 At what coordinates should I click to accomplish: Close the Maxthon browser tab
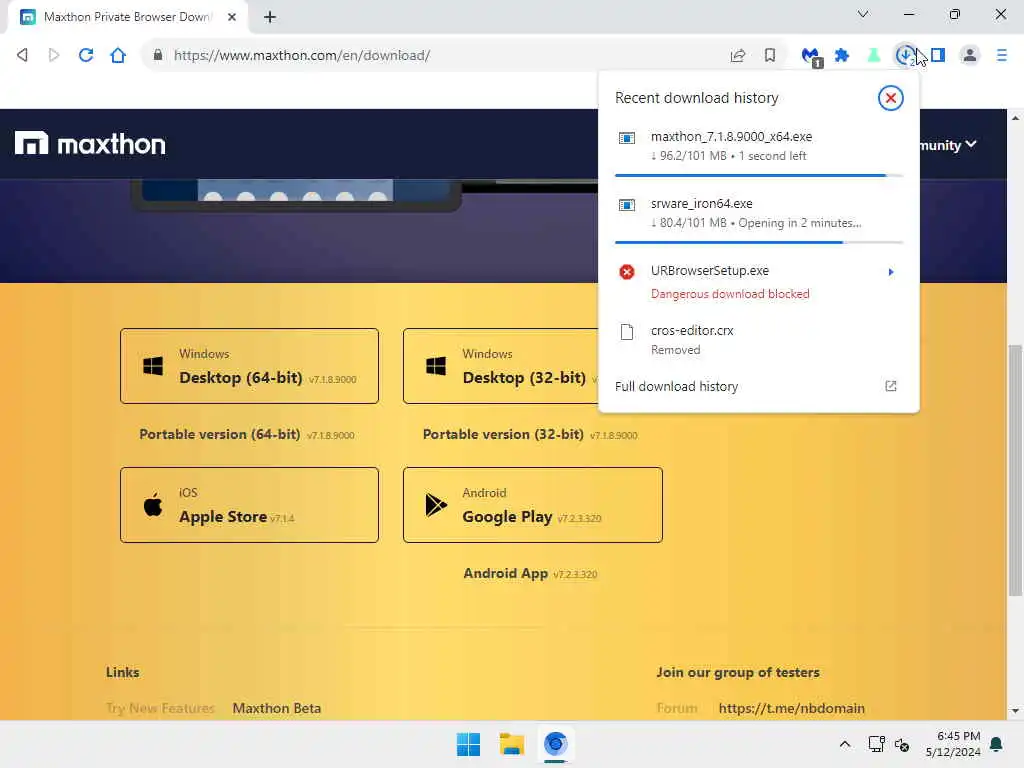coord(232,17)
